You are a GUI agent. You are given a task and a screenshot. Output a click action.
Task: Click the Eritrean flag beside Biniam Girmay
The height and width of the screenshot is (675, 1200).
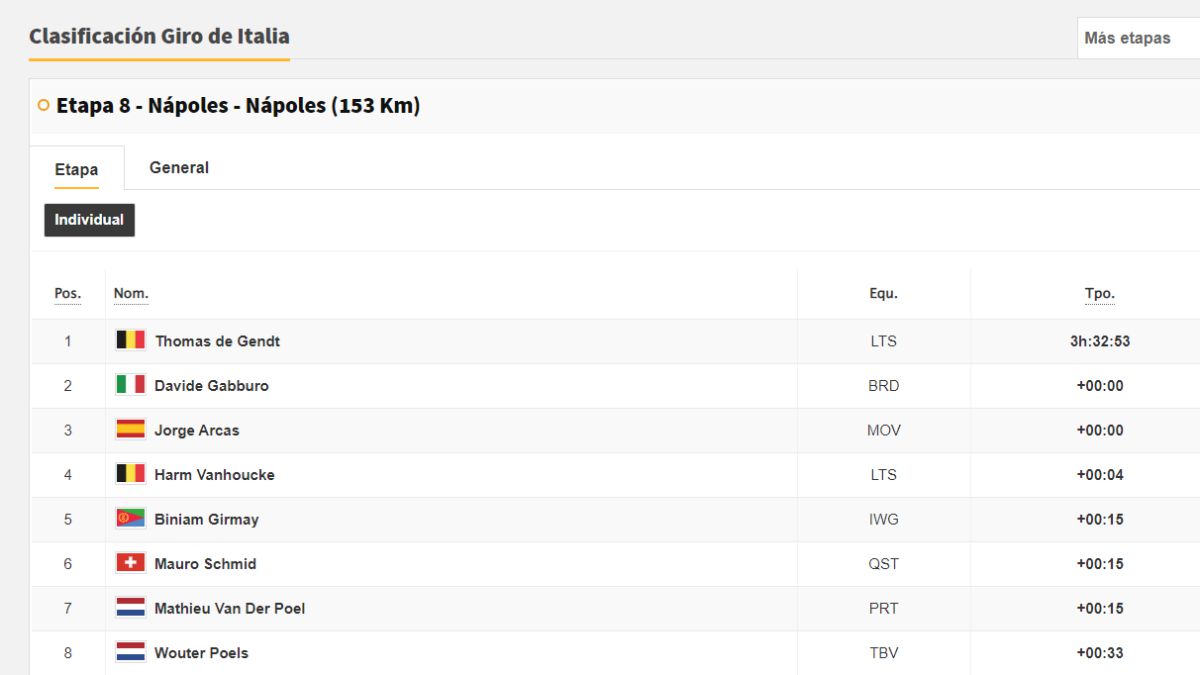pyautogui.click(x=131, y=518)
